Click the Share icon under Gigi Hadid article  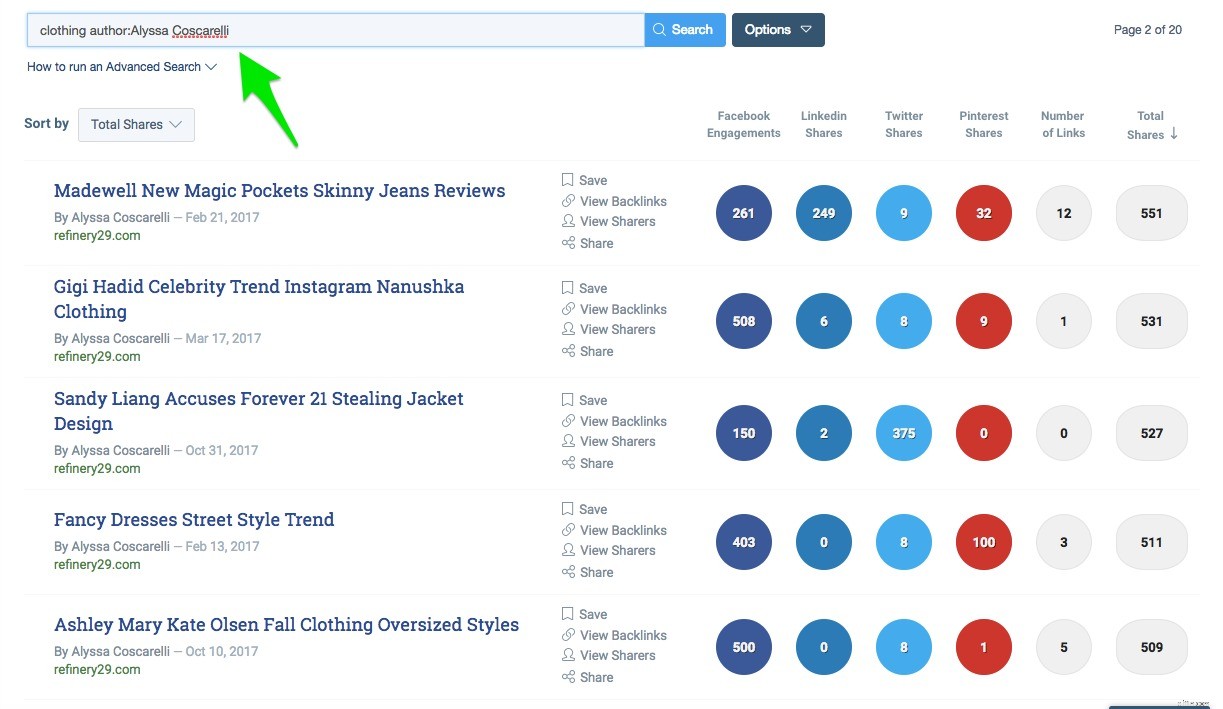pos(594,351)
